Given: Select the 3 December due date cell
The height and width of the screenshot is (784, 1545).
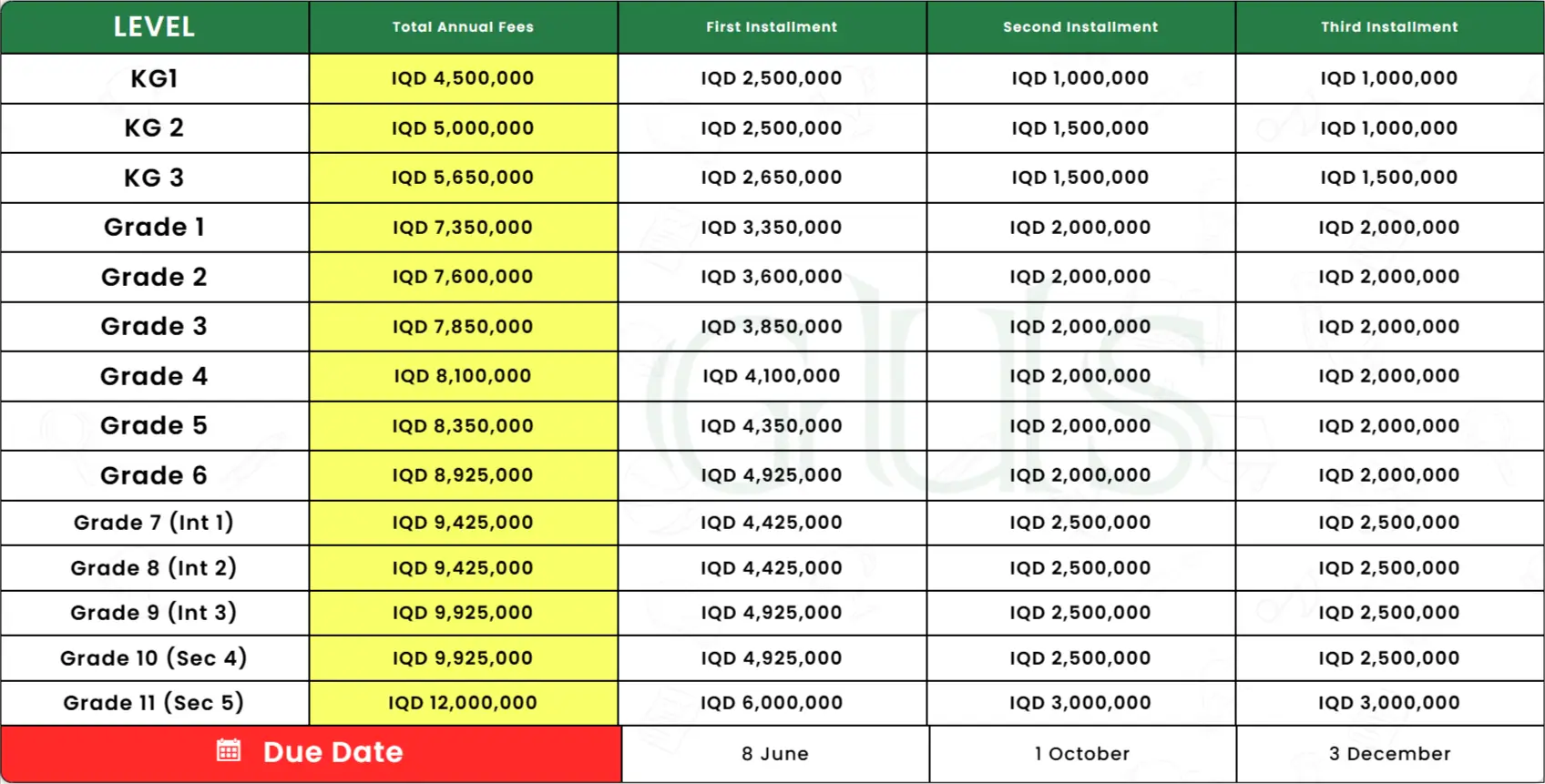Looking at the screenshot, I should tap(1389, 754).
